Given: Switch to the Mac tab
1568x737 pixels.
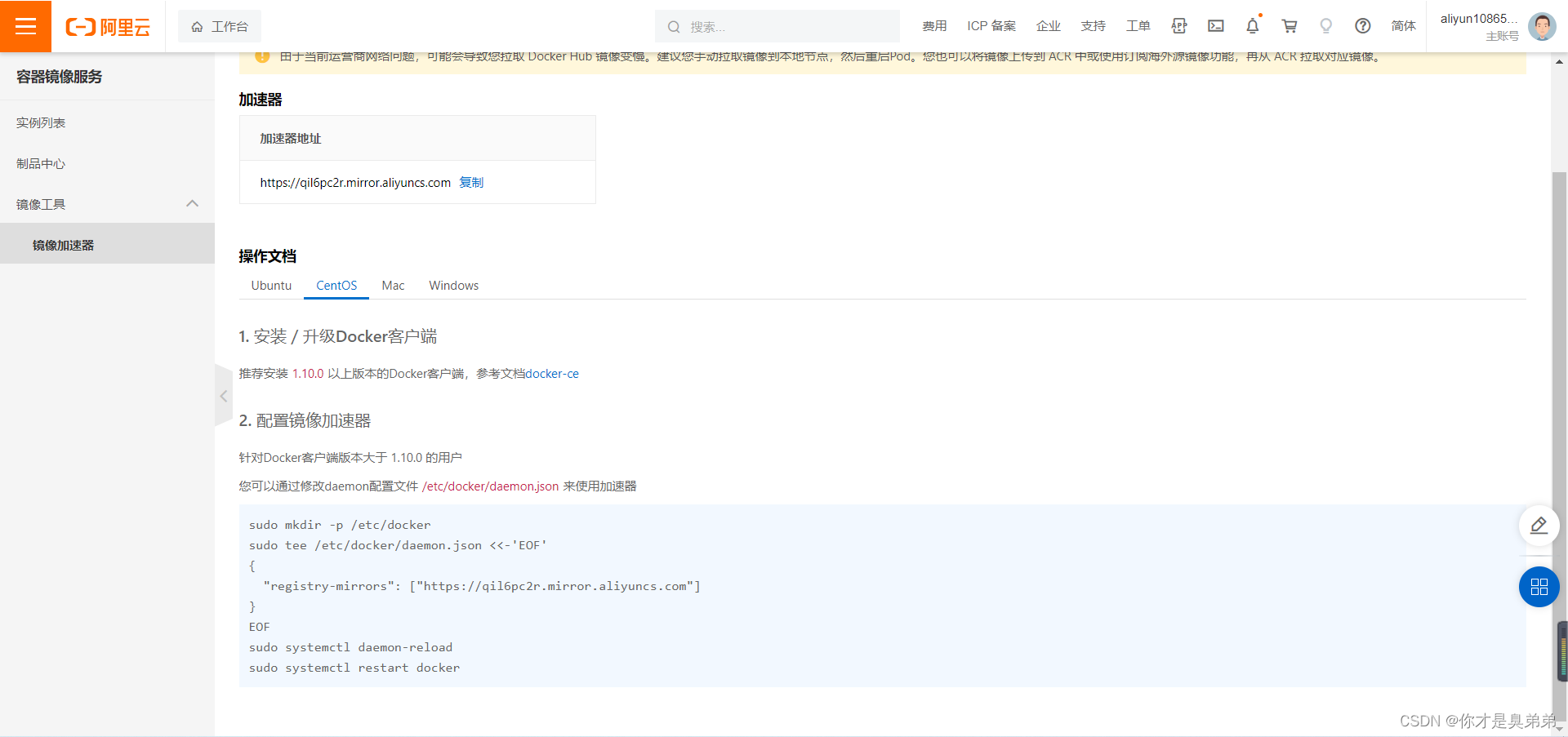Looking at the screenshot, I should (393, 286).
